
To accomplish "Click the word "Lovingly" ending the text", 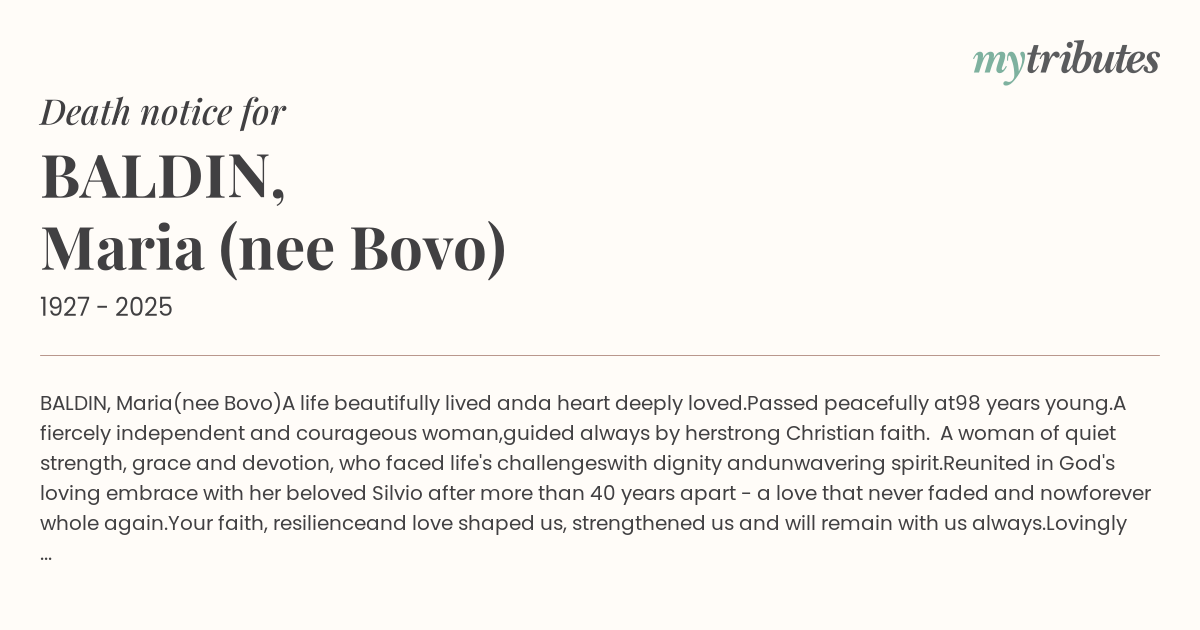I will coord(1086,524).
